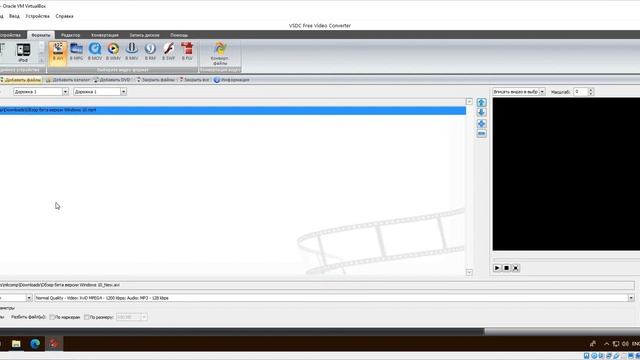Click the volume icon in system tray

click(625, 344)
